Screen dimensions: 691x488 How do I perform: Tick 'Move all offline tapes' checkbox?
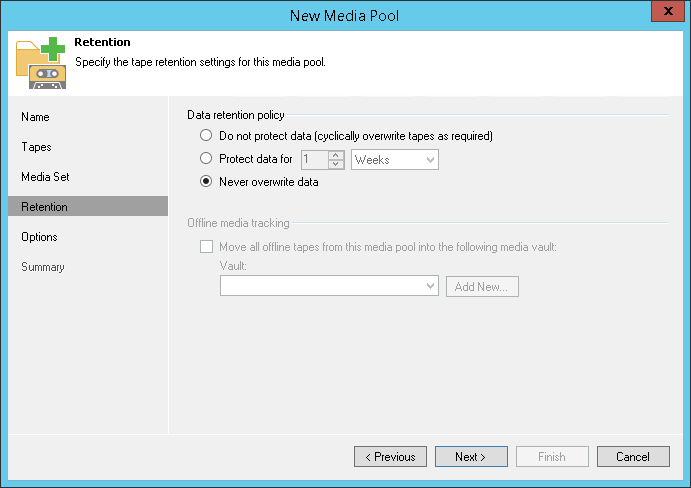click(x=206, y=246)
